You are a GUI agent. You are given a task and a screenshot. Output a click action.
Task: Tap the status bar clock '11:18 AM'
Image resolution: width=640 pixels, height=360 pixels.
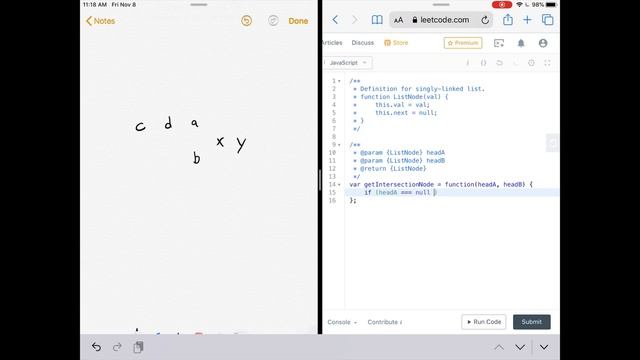(95, 4)
